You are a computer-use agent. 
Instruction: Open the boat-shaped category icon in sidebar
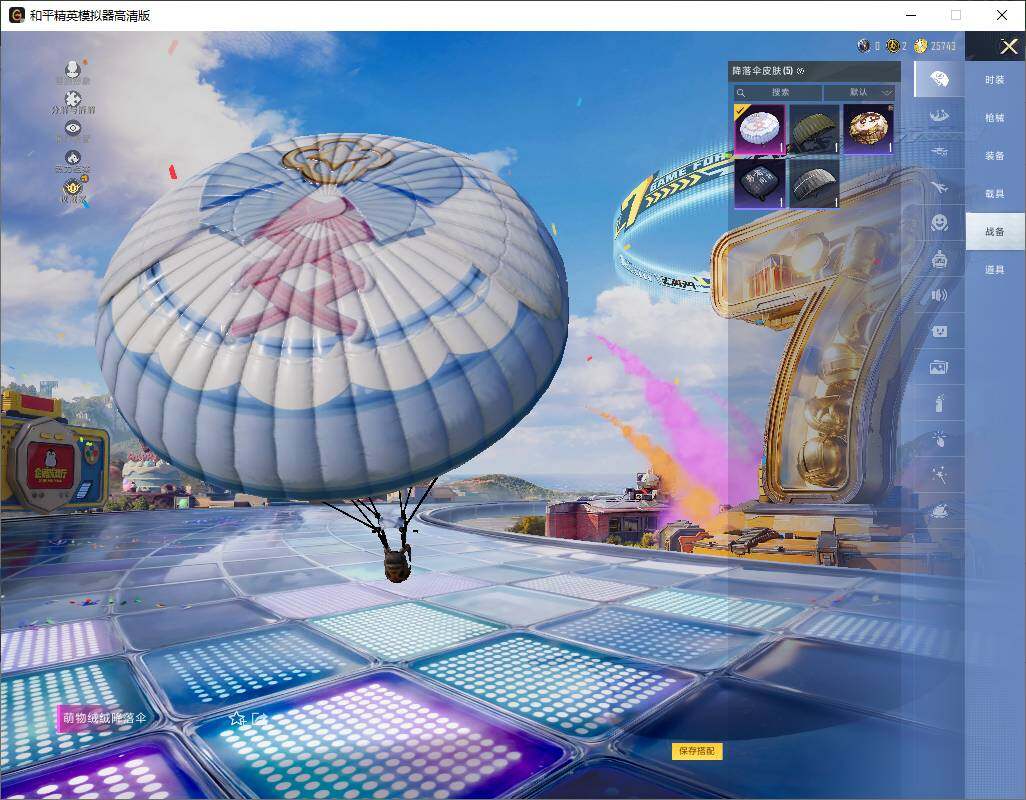[939, 116]
